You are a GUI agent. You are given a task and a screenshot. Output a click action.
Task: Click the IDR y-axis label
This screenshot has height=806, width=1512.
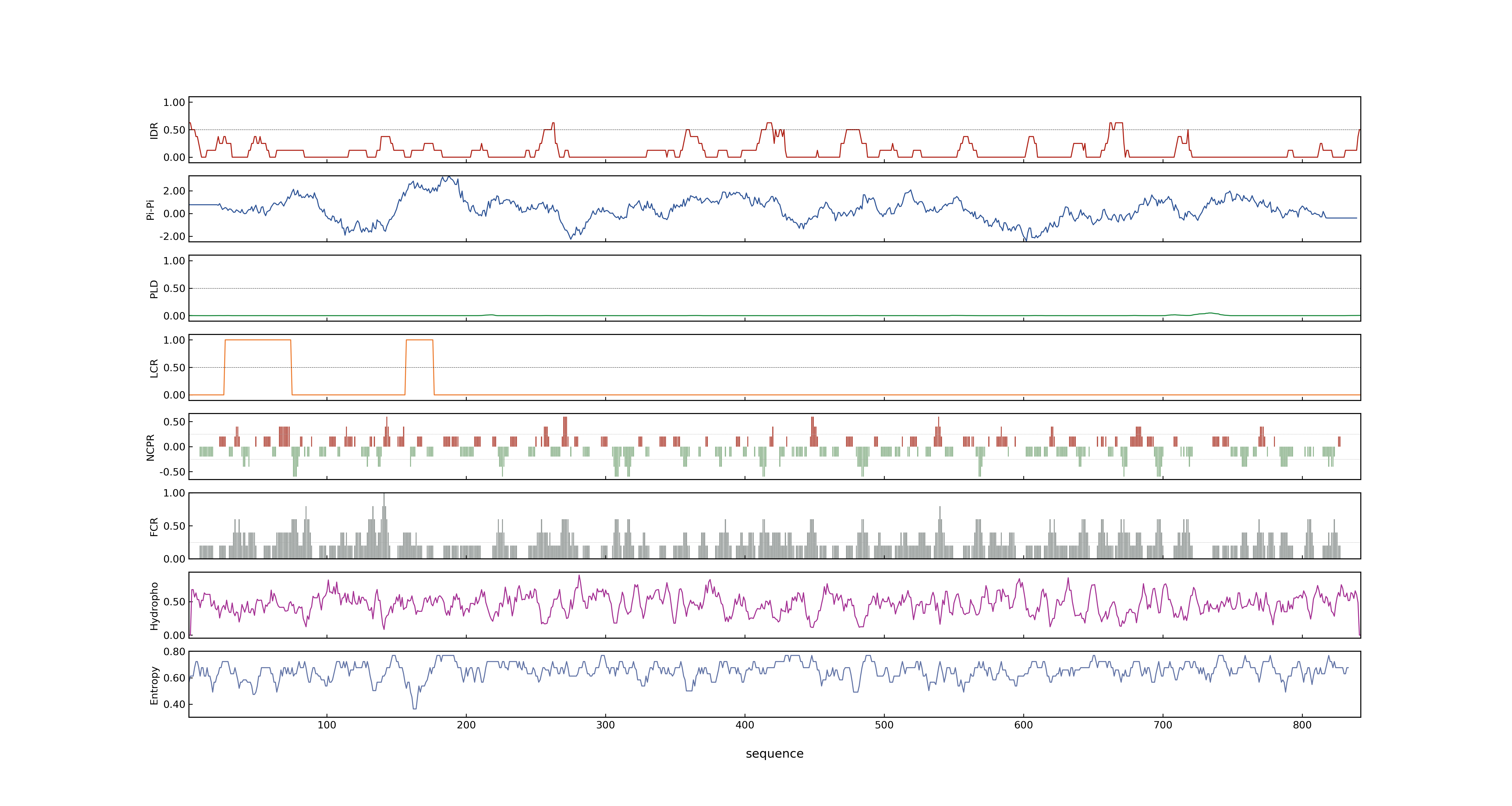point(154,130)
